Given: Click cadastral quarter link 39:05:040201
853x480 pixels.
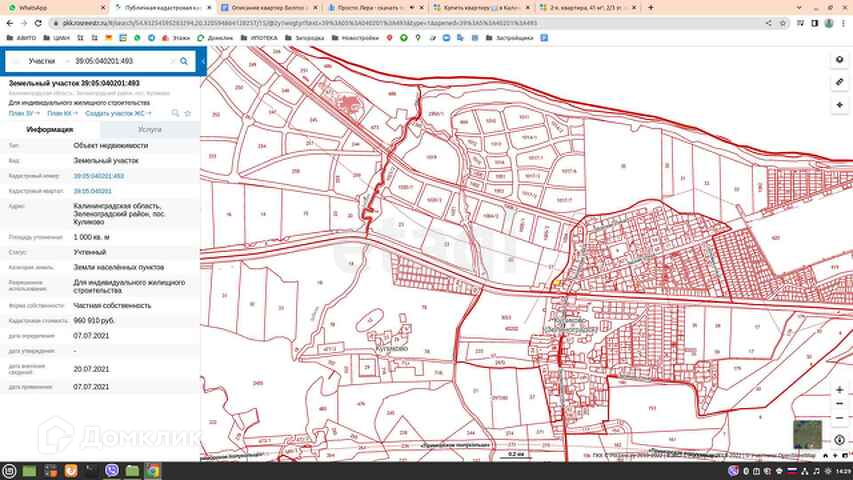Looking at the screenshot, I should (x=92, y=190).
